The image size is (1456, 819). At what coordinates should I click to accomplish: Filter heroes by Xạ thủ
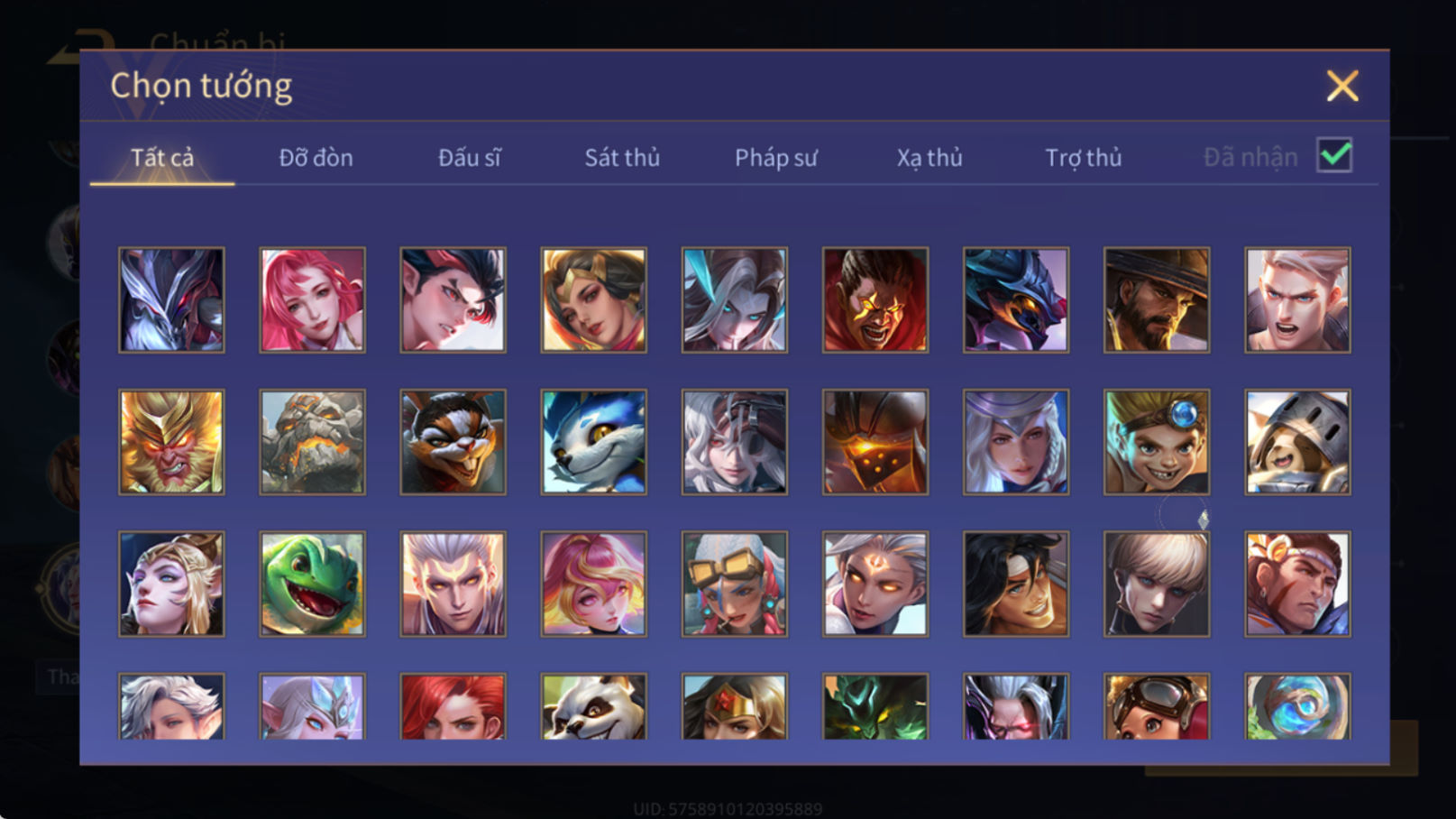(x=929, y=158)
